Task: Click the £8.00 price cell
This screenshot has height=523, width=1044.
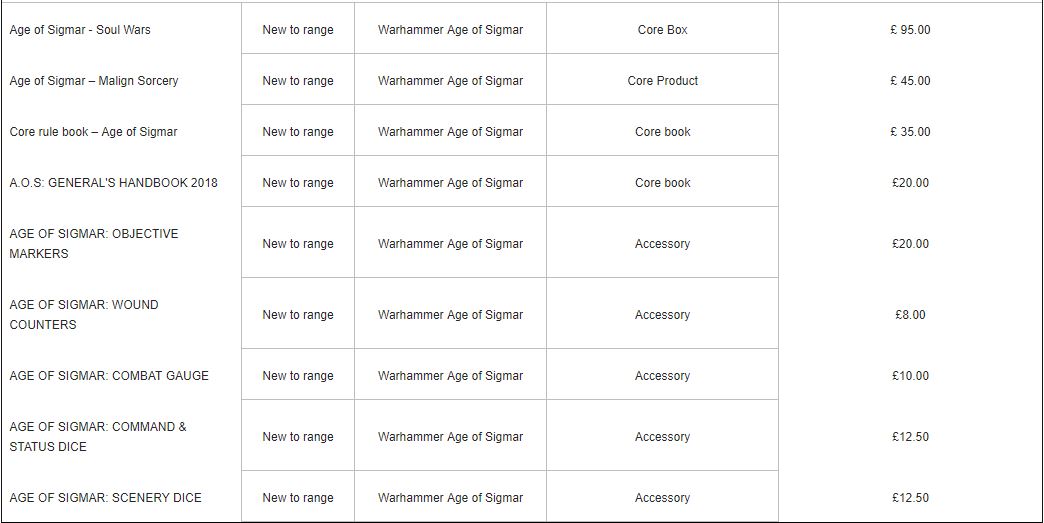Action: pyautogui.click(x=910, y=315)
